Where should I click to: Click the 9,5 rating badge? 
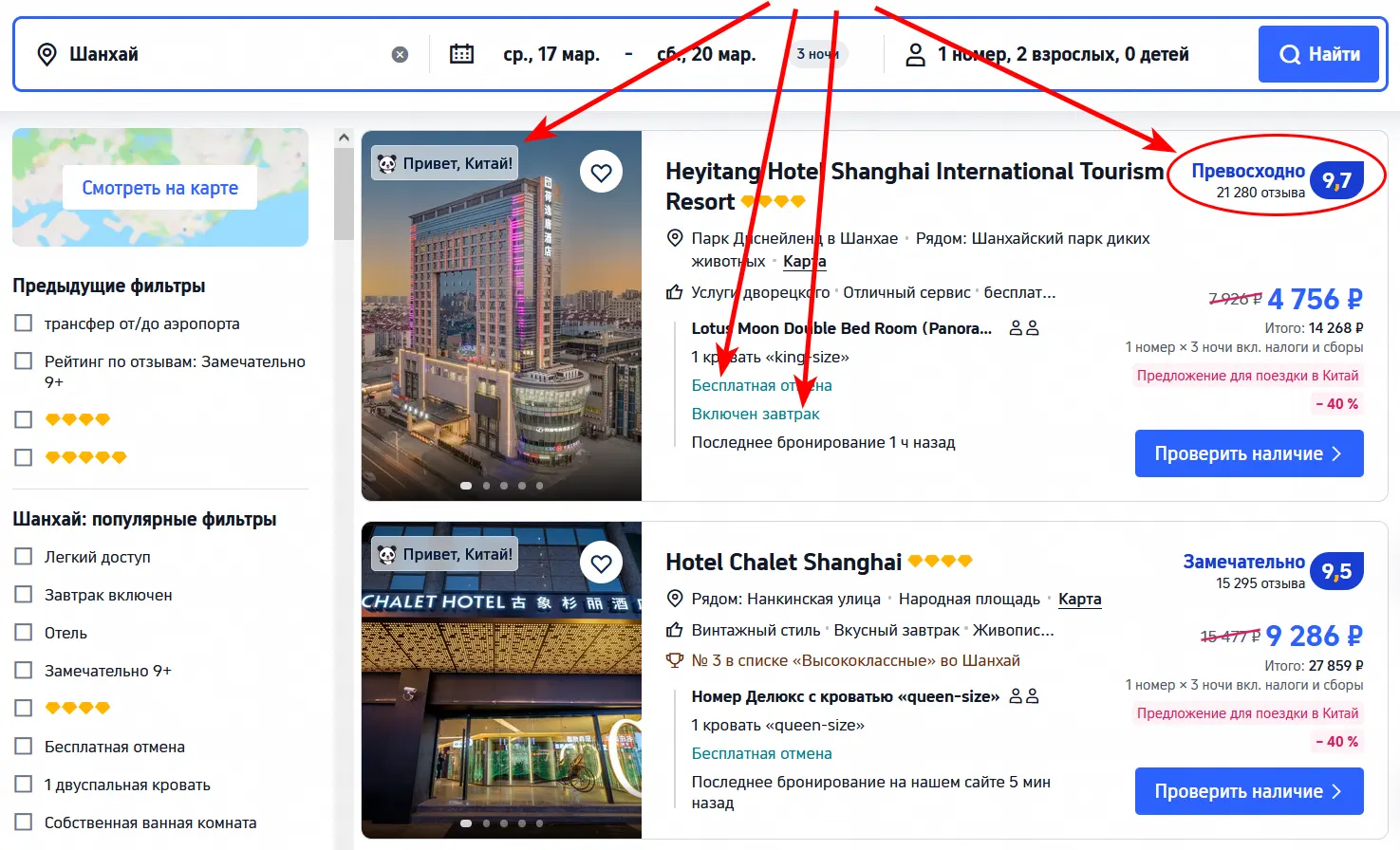click(x=1336, y=571)
